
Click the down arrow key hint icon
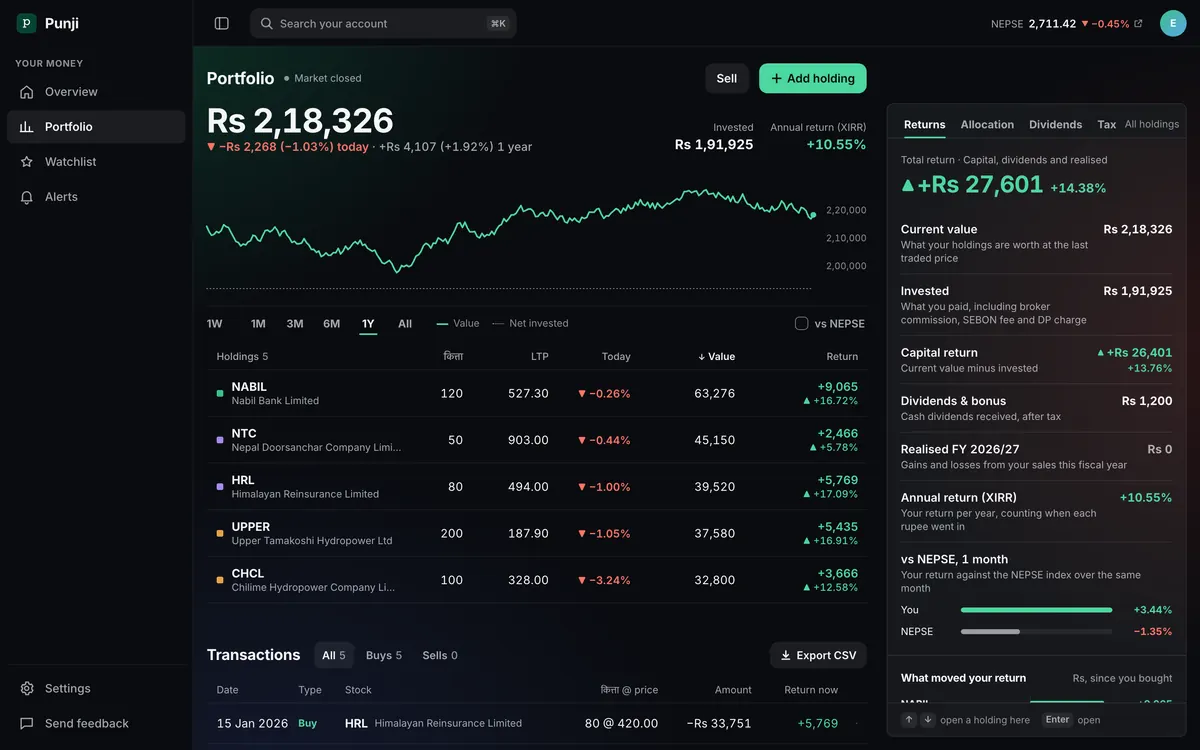pos(927,720)
